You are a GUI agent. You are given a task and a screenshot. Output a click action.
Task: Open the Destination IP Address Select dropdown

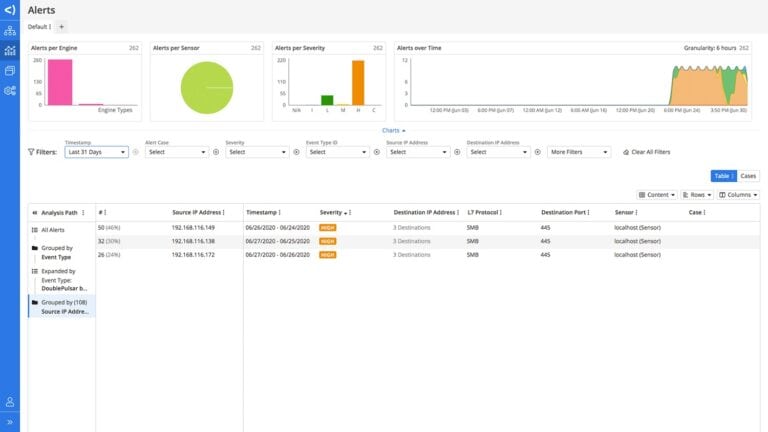pos(498,152)
